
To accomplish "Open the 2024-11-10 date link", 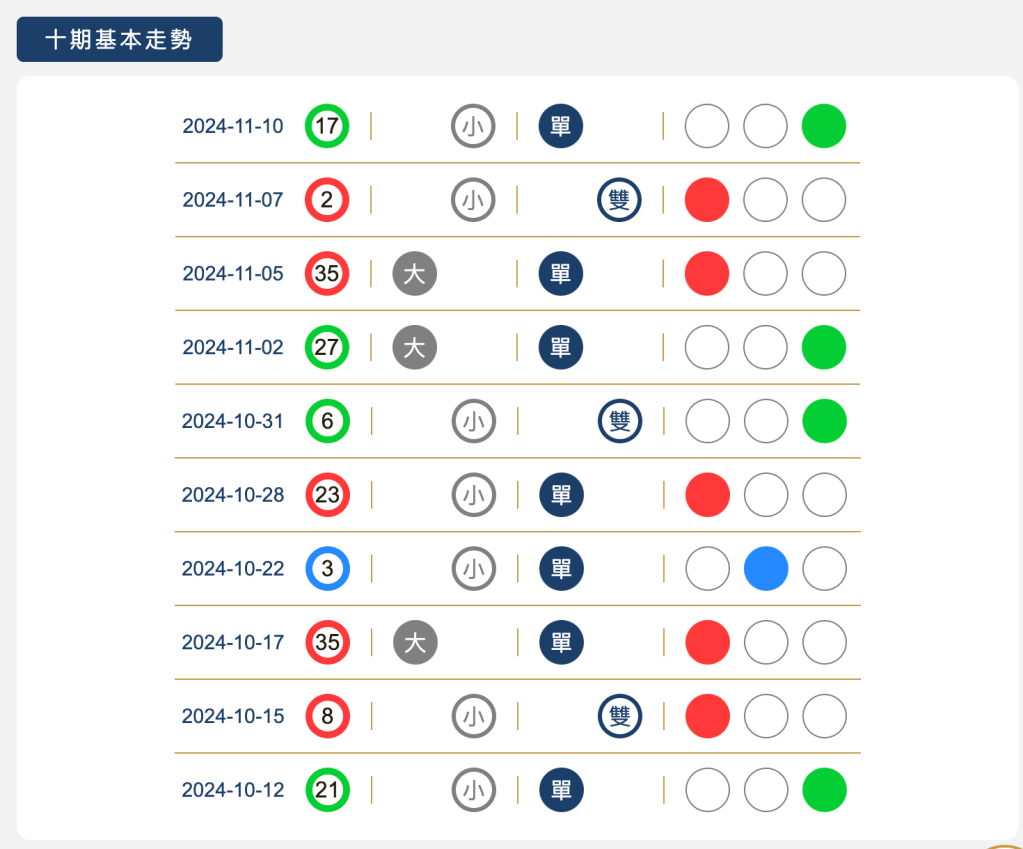I will 233,126.
